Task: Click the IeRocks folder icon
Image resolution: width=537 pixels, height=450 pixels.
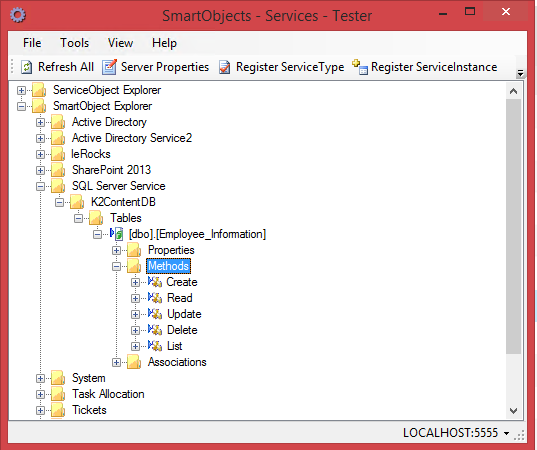Action: tap(58, 154)
